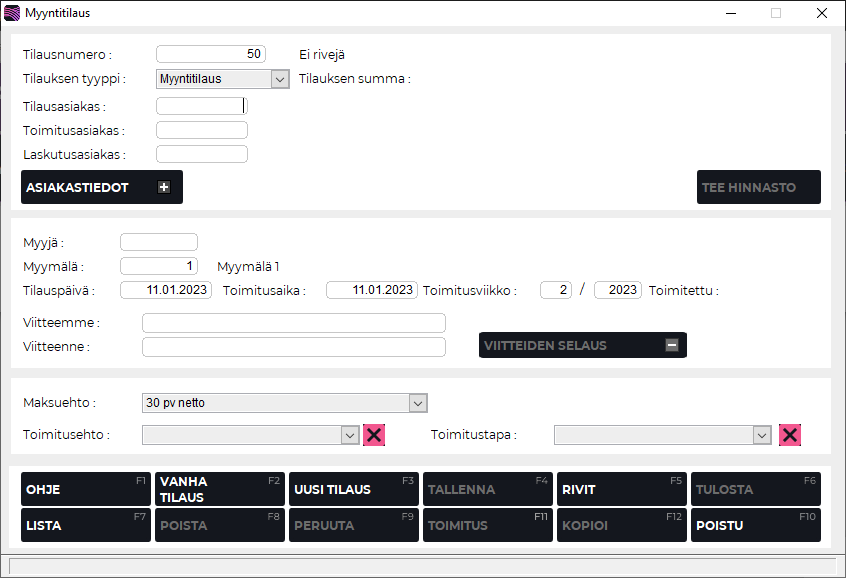Click the OHJE help button
Image resolution: width=846 pixels, height=578 pixels.
pos(86,489)
